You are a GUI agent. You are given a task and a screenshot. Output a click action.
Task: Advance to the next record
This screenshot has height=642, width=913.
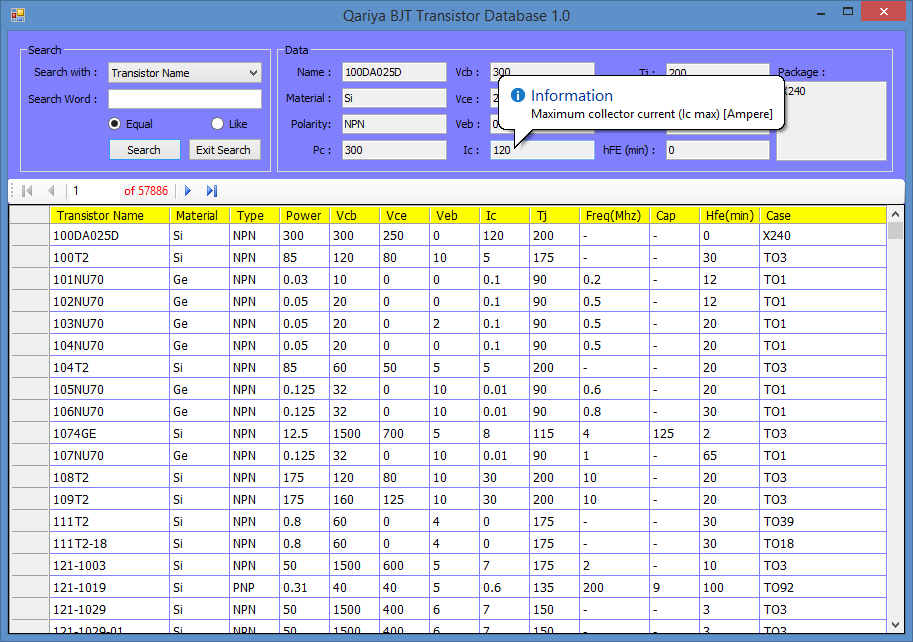[x=188, y=191]
